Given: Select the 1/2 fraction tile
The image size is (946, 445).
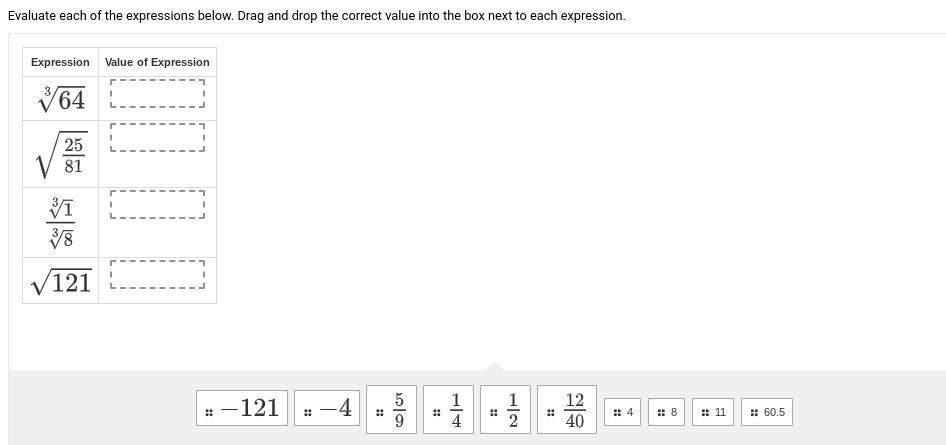Looking at the screenshot, I should click(x=506, y=409).
